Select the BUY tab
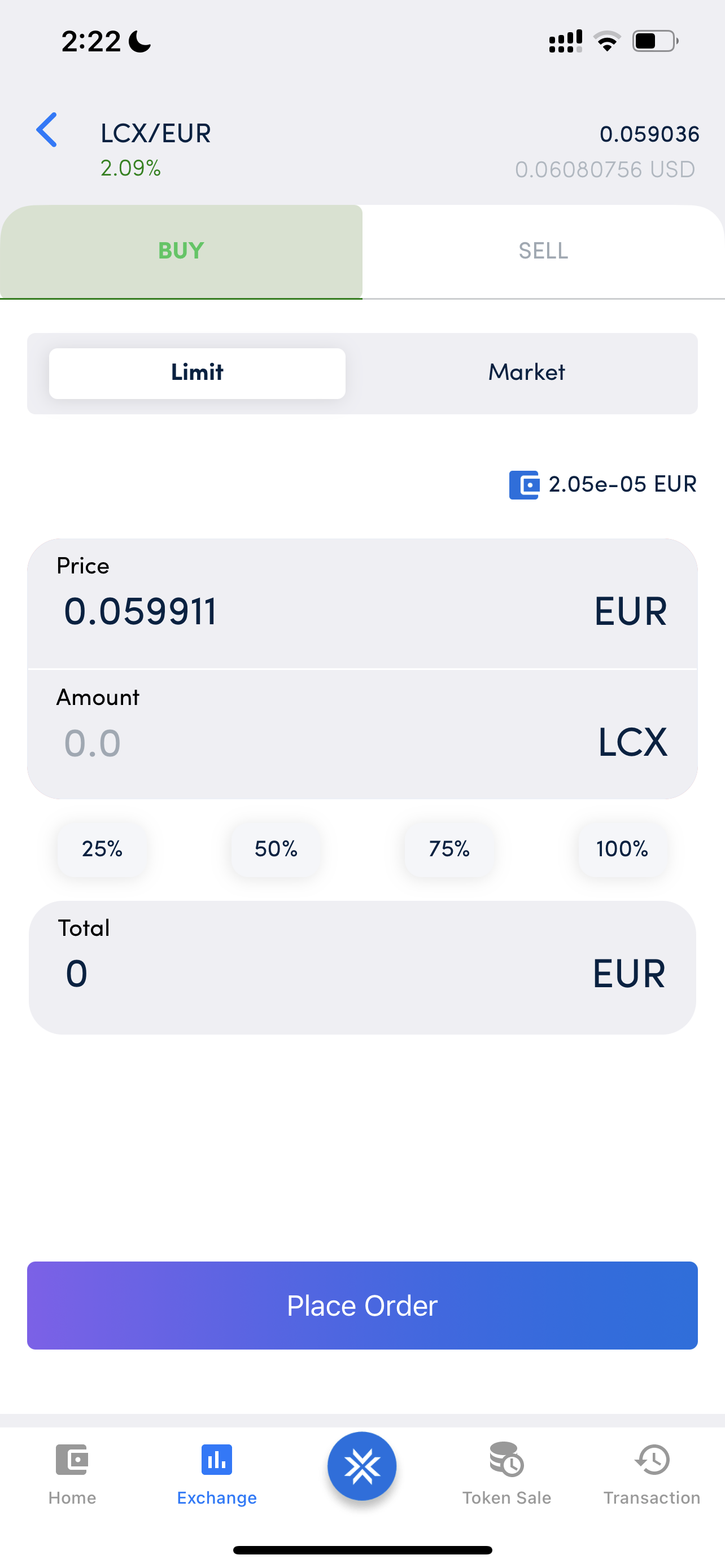This screenshot has height=1568, width=725. pos(181,251)
